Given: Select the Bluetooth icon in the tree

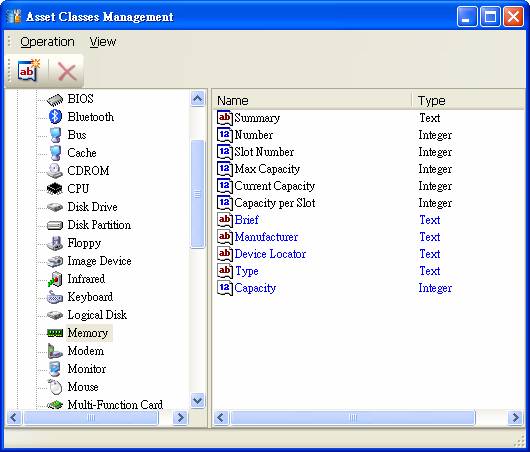Looking at the screenshot, I should (x=55, y=117).
